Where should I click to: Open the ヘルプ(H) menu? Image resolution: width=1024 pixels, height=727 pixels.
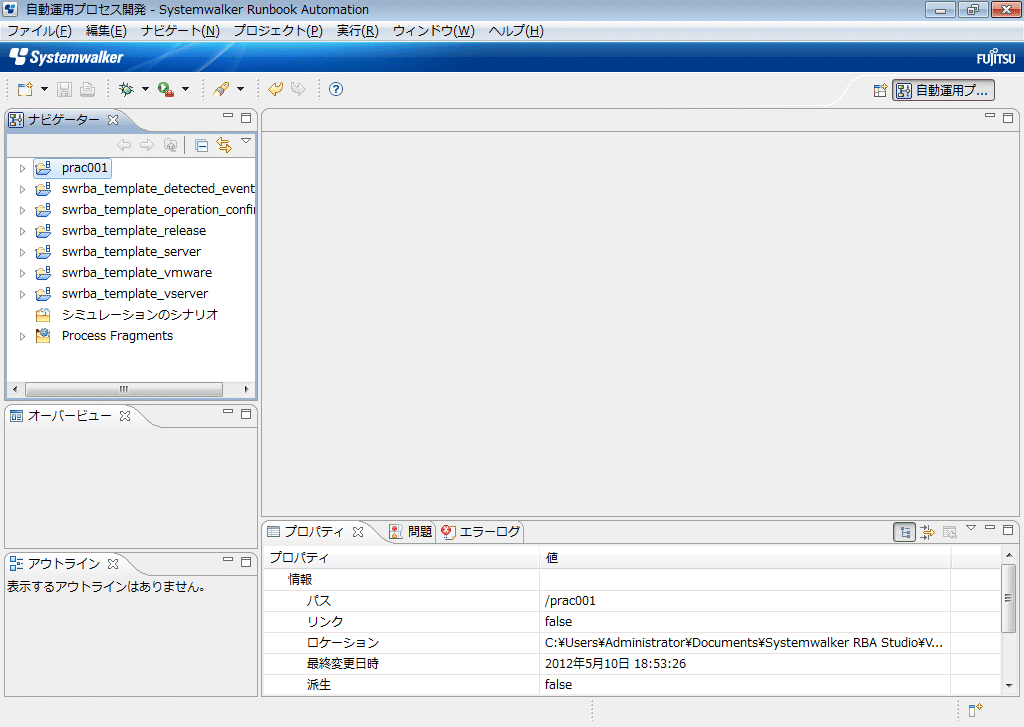click(516, 31)
